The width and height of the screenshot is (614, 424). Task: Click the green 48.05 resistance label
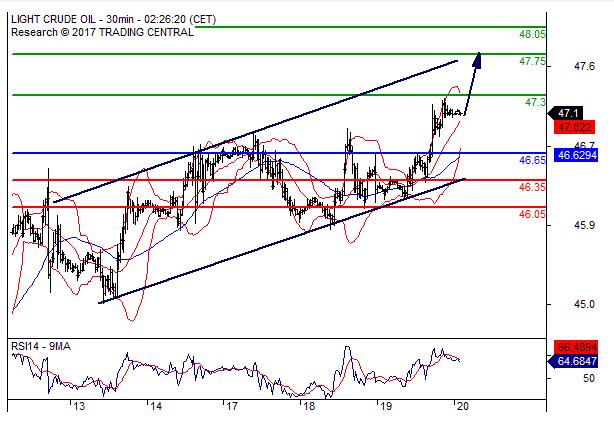[x=532, y=34]
